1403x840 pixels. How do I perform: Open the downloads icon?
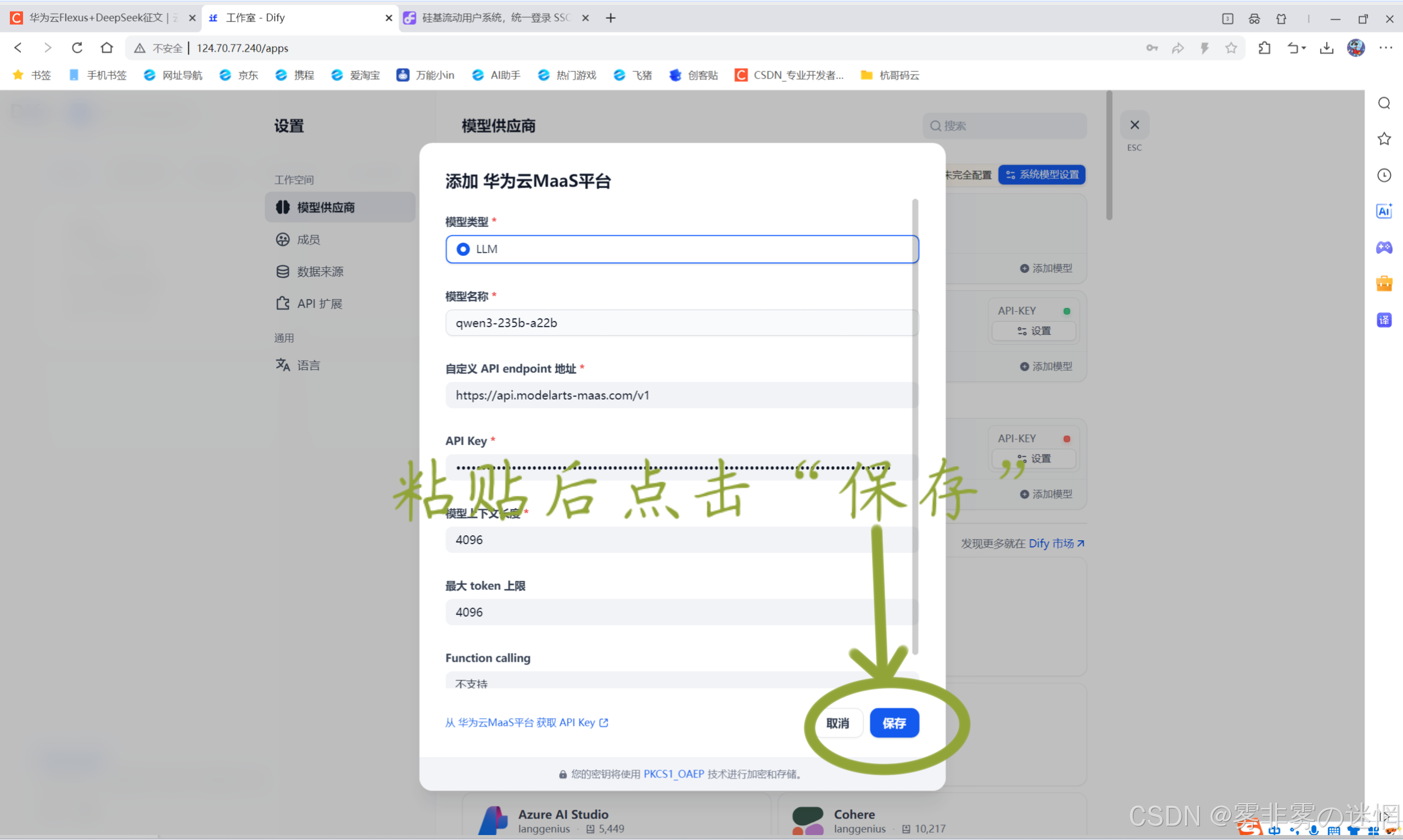pos(1327,48)
